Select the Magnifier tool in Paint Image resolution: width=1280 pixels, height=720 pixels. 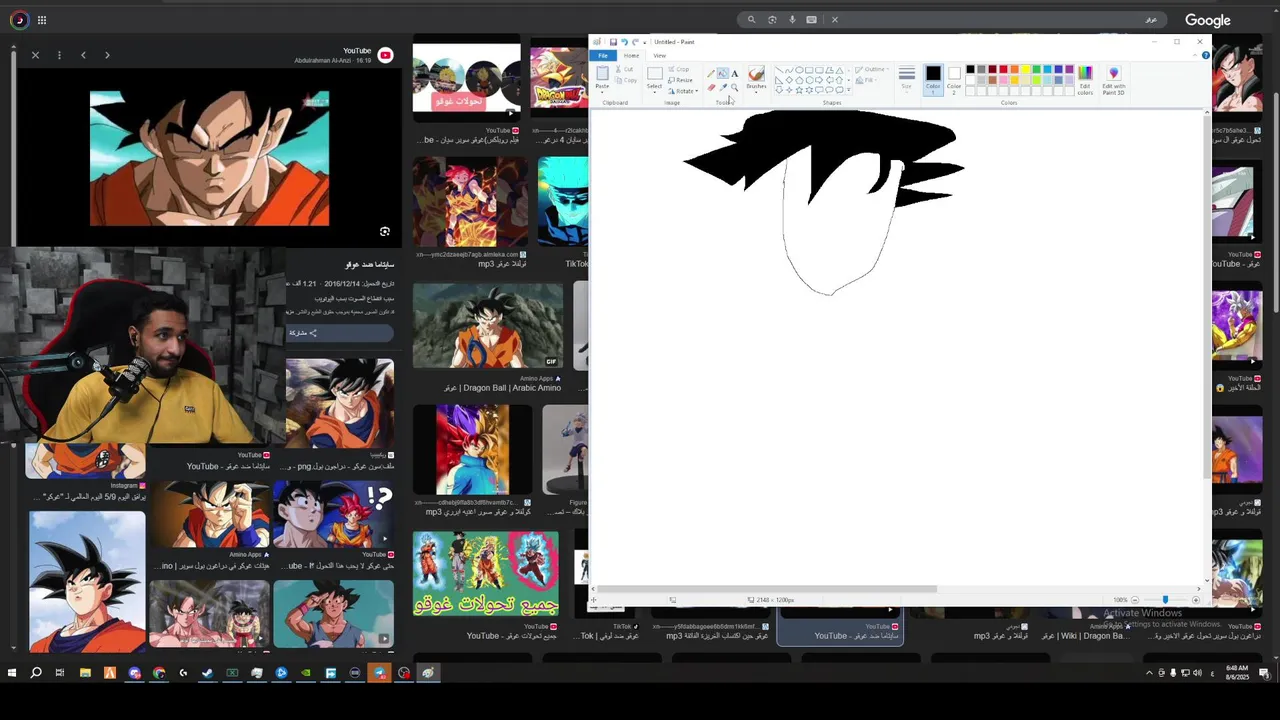click(735, 87)
